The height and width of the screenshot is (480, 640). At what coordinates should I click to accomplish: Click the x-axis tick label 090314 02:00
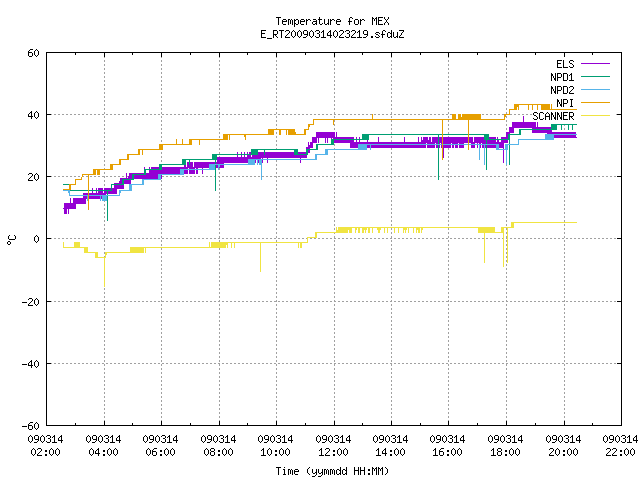45,446
